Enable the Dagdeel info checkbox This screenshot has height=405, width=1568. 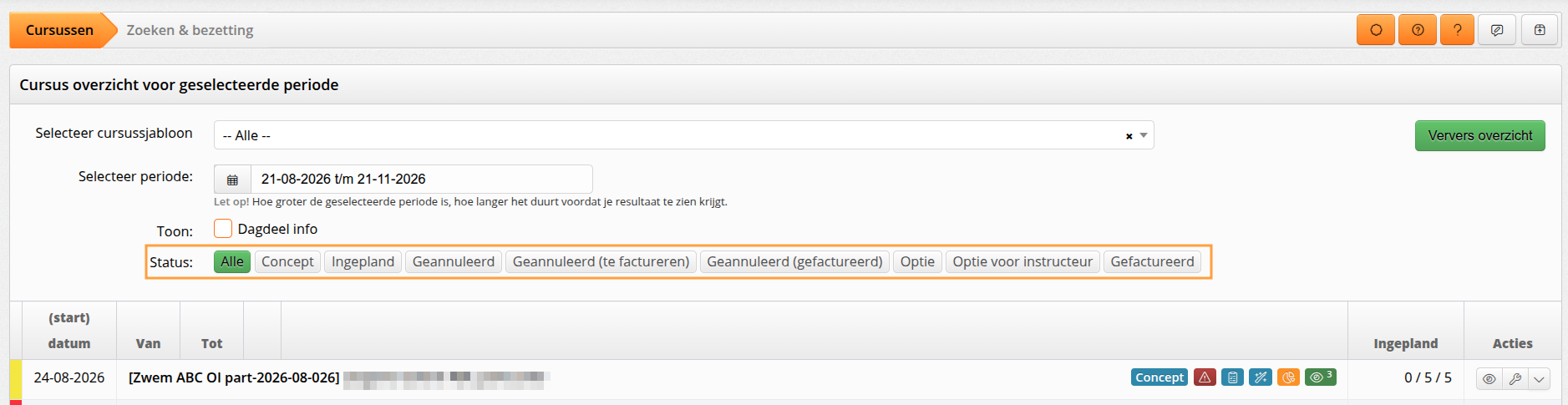(x=223, y=229)
